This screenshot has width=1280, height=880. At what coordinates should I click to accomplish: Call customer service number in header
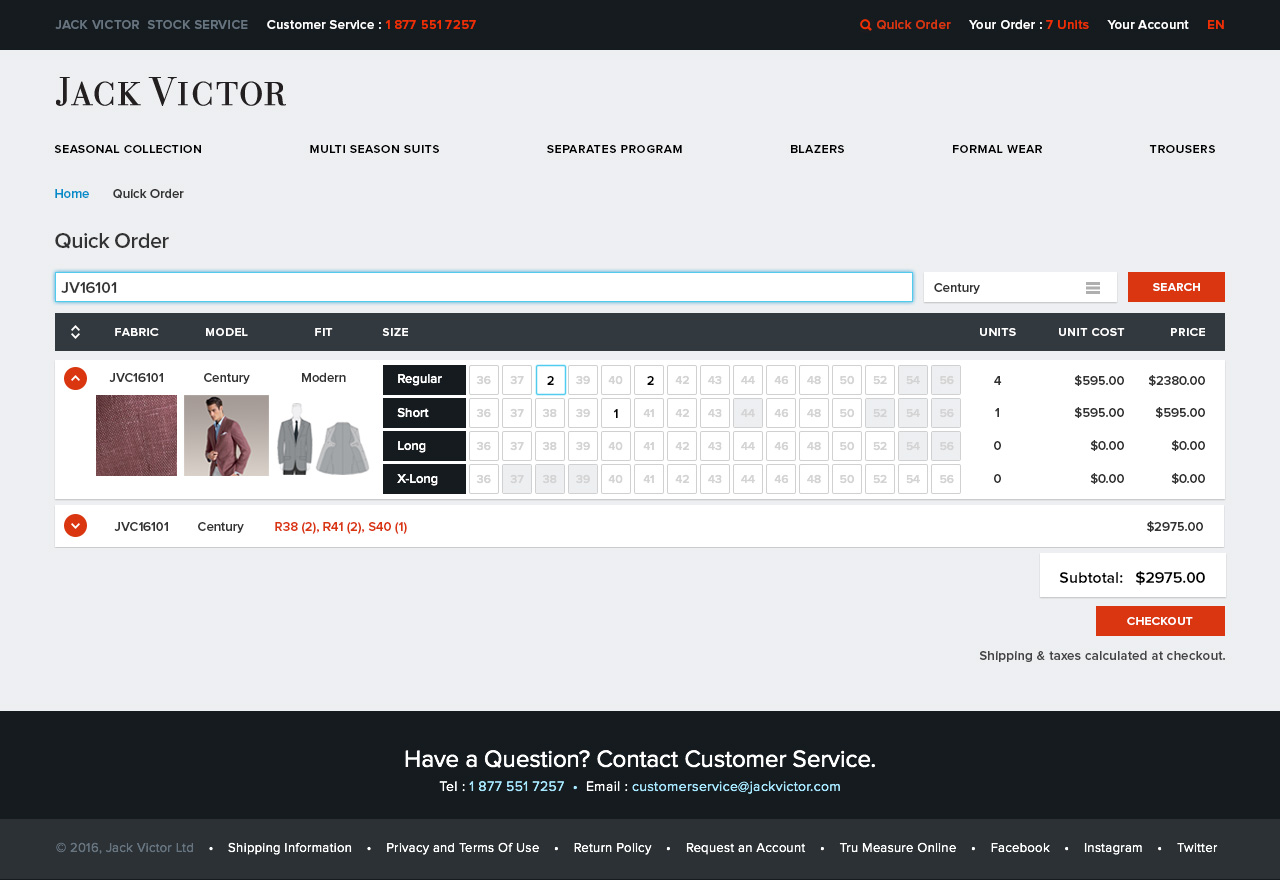coord(430,25)
